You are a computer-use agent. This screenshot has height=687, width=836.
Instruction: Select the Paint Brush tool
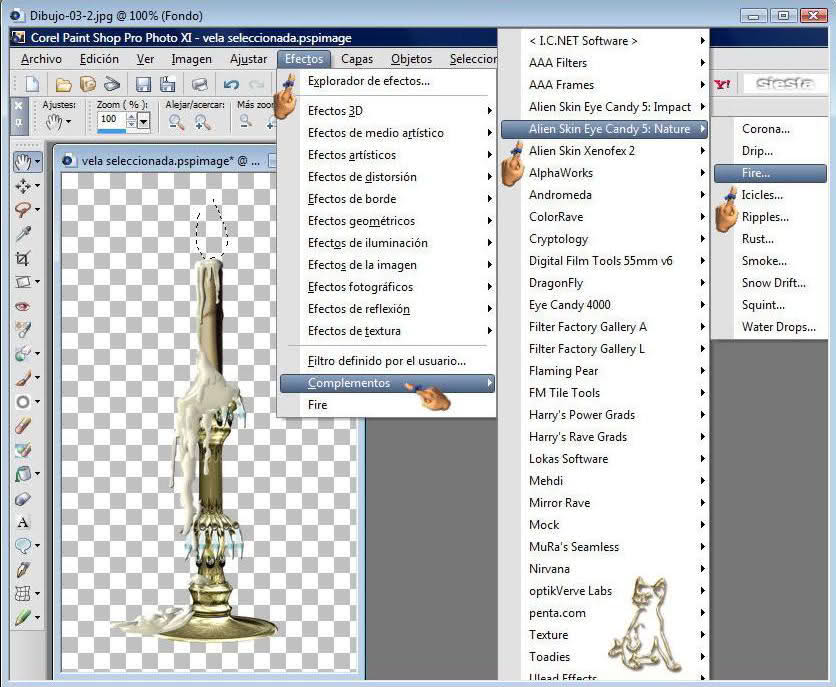(x=22, y=377)
